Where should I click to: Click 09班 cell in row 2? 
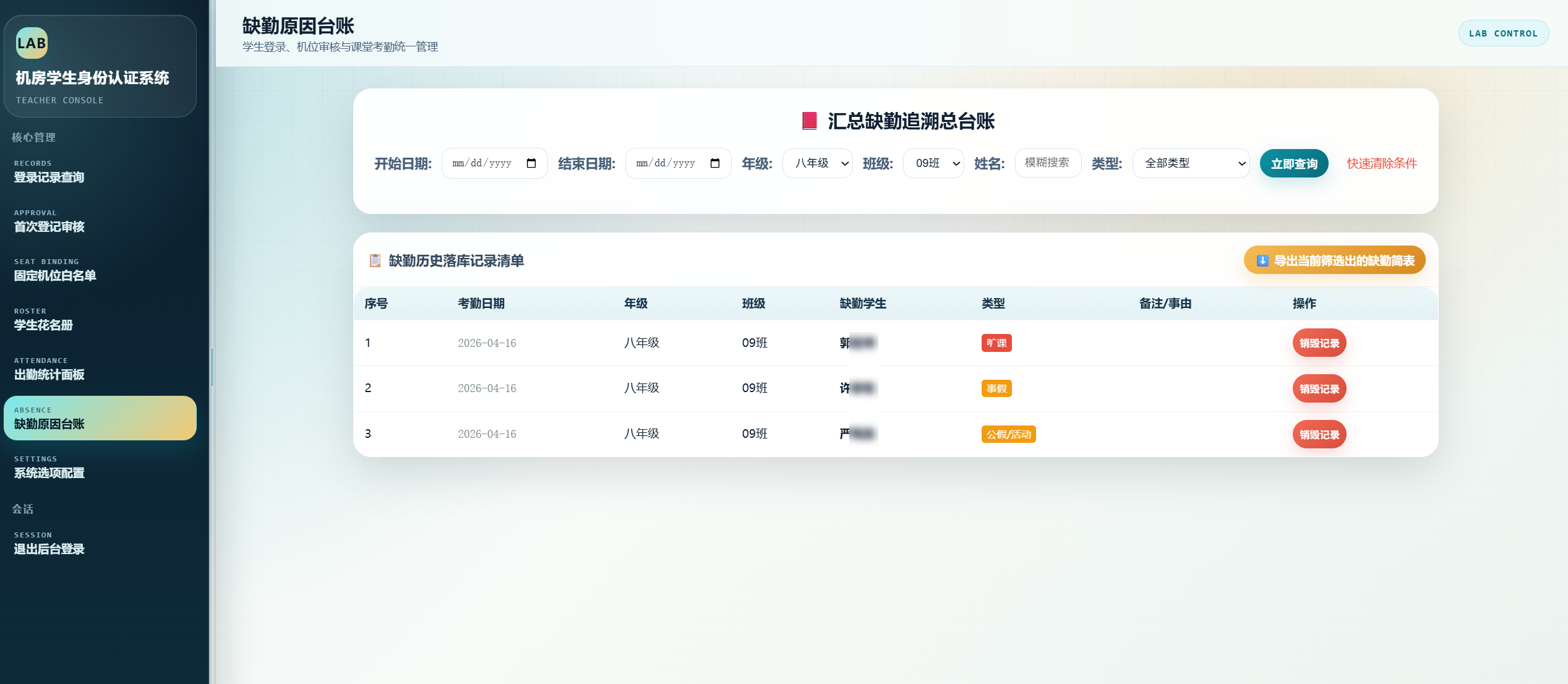755,388
